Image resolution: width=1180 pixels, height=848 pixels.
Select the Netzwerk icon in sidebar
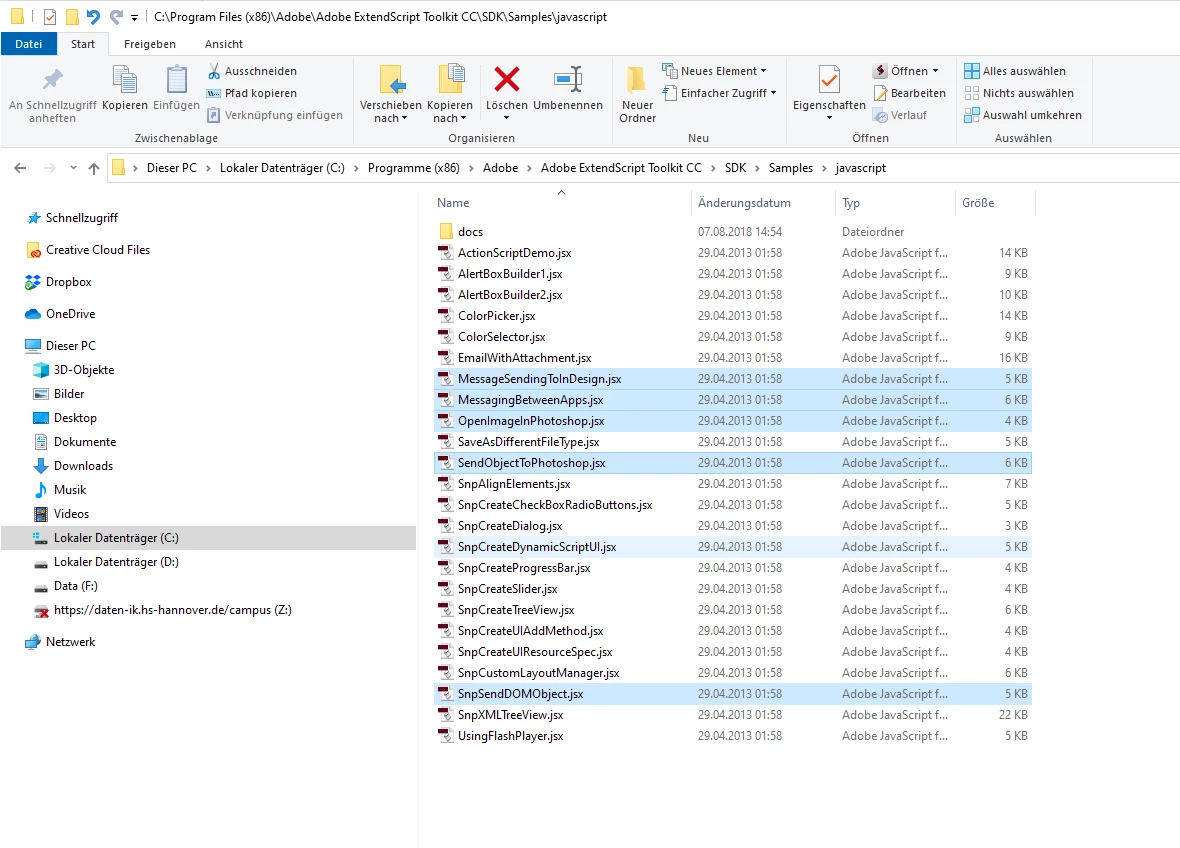coord(32,642)
